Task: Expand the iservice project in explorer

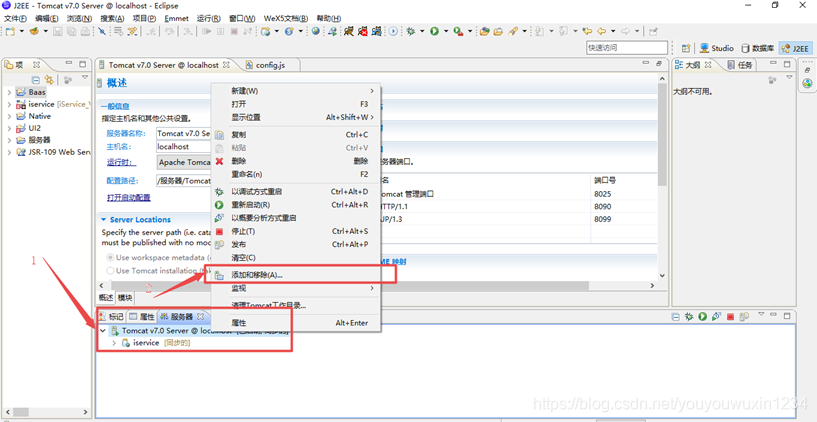Action: (9, 104)
